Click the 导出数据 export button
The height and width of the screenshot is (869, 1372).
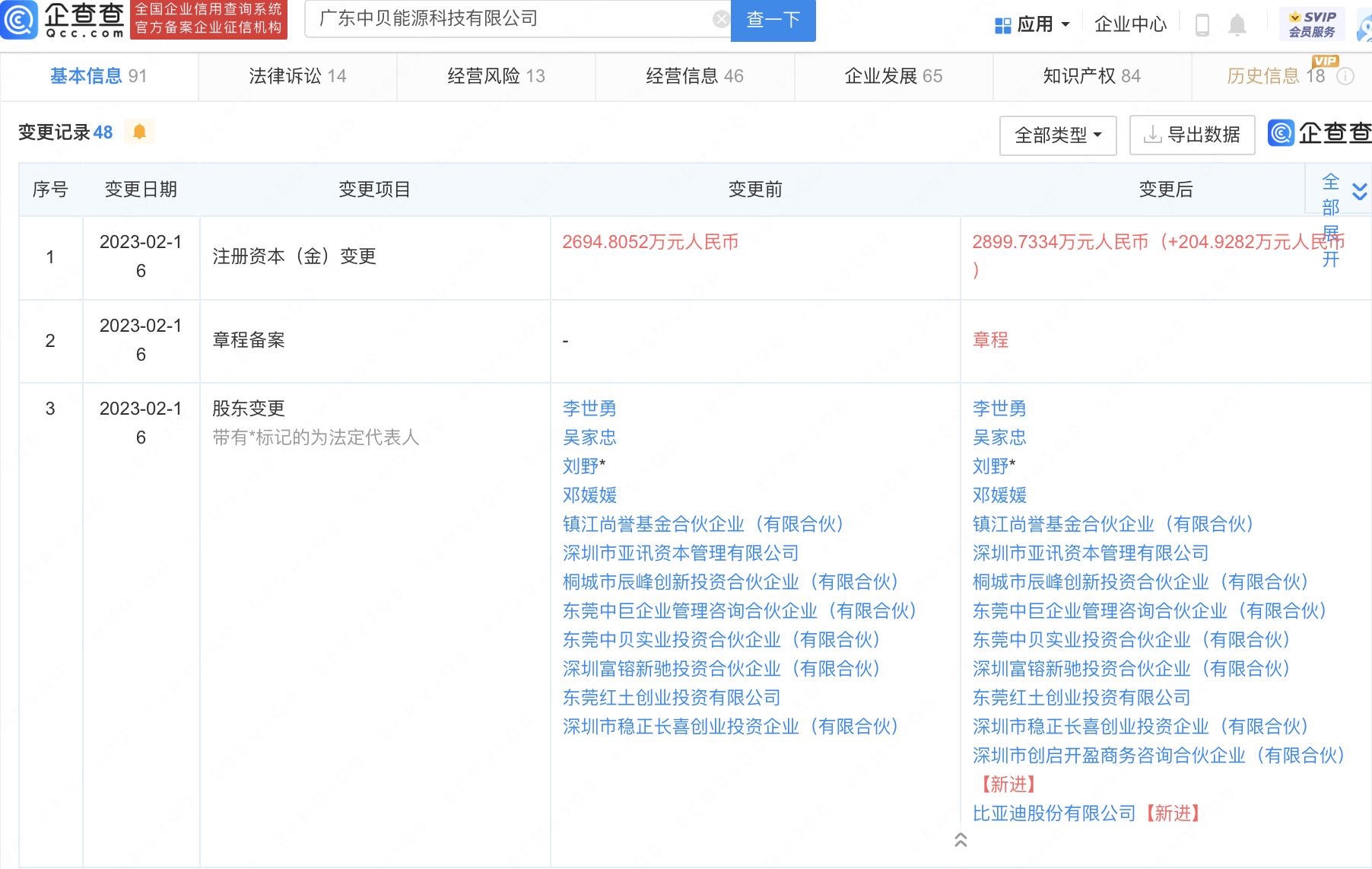tap(1192, 135)
